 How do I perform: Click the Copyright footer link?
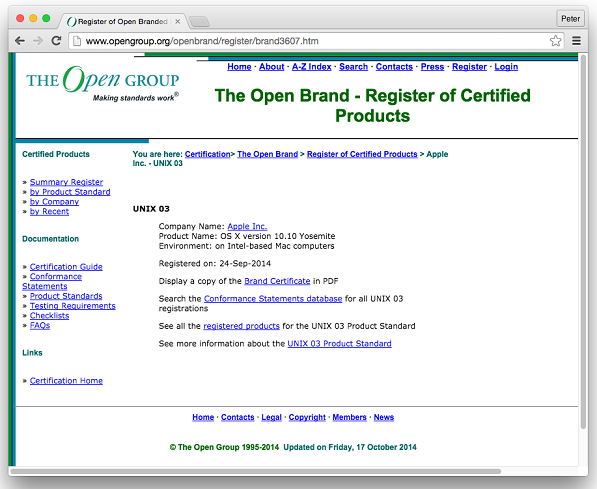point(307,417)
